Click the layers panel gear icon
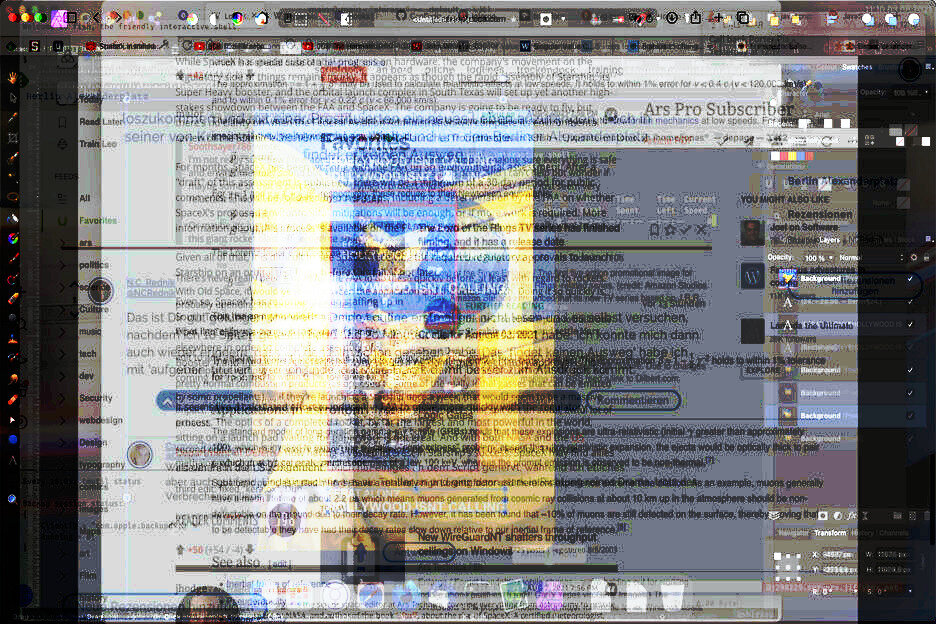 point(913,257)
